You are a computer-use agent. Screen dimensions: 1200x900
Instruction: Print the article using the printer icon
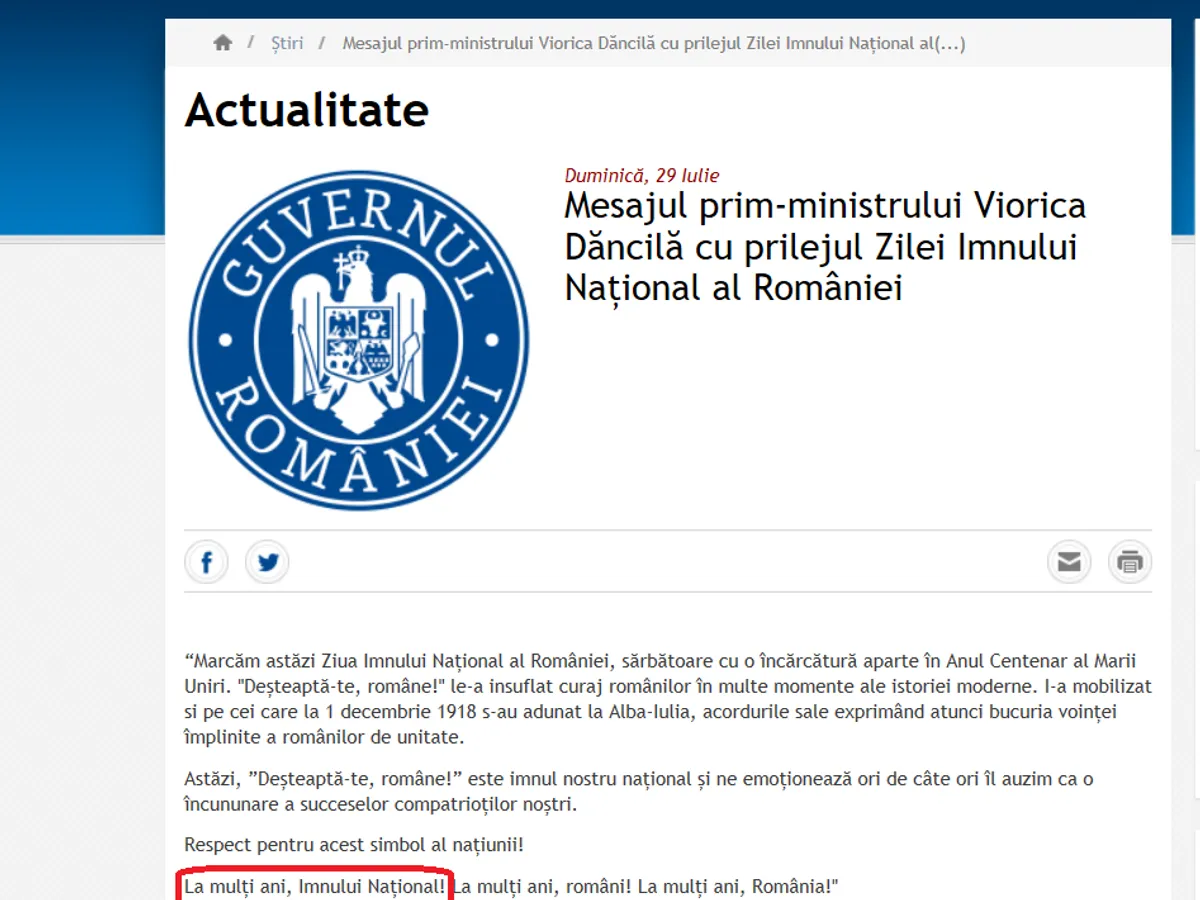pyautogui.click(x=1130, y=562)
